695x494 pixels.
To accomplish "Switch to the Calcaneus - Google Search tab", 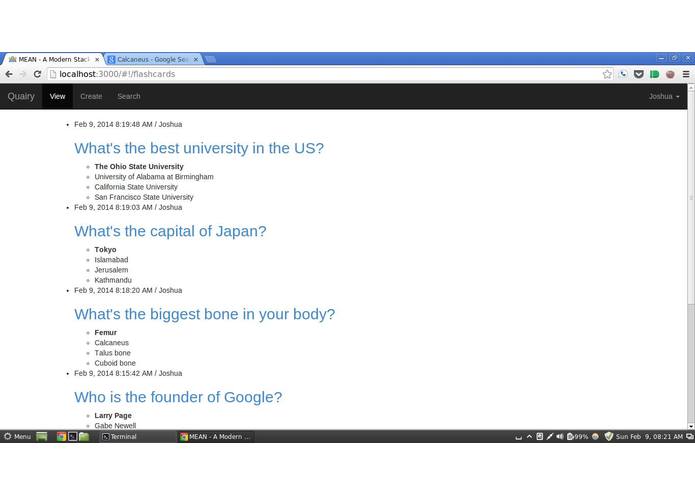I will (153, 59).
